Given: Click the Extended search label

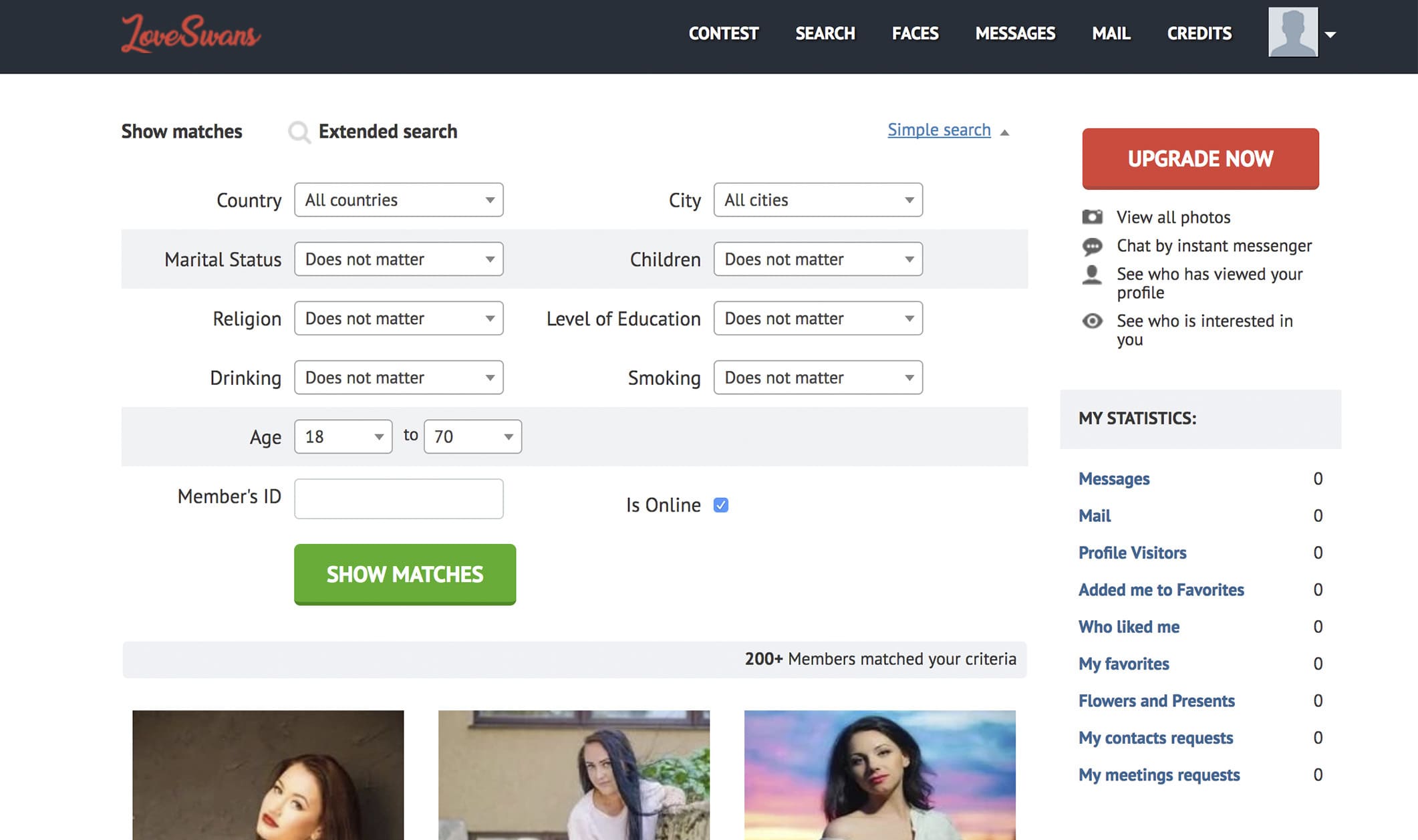Looking at the screenshot, I should [x=388, y=132].
